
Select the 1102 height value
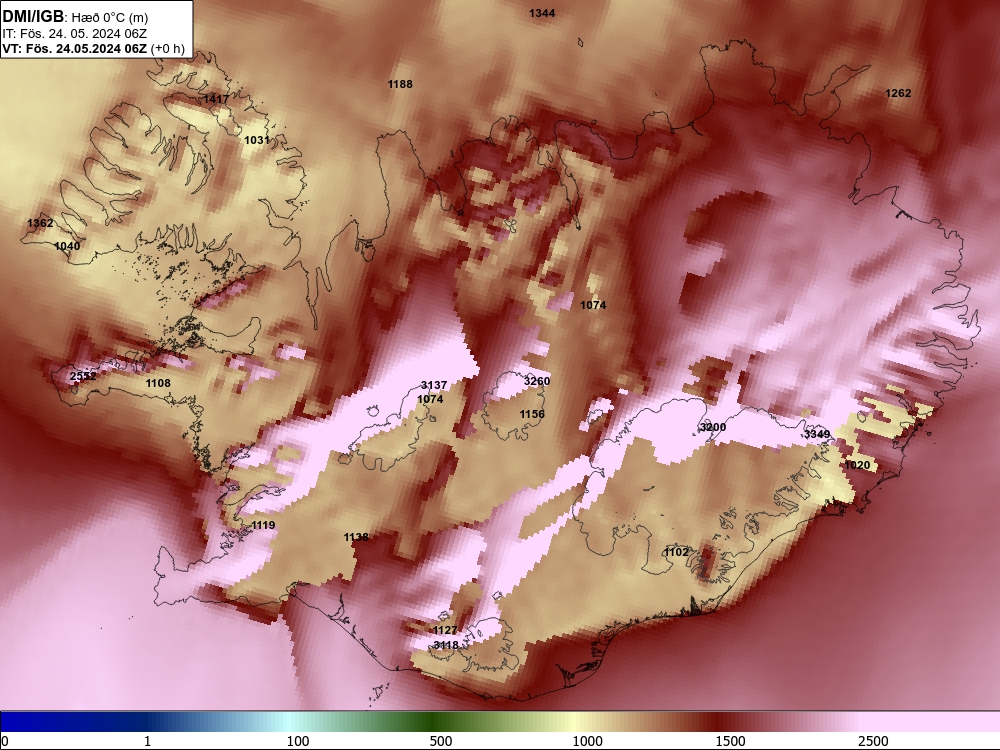point(676,552)
